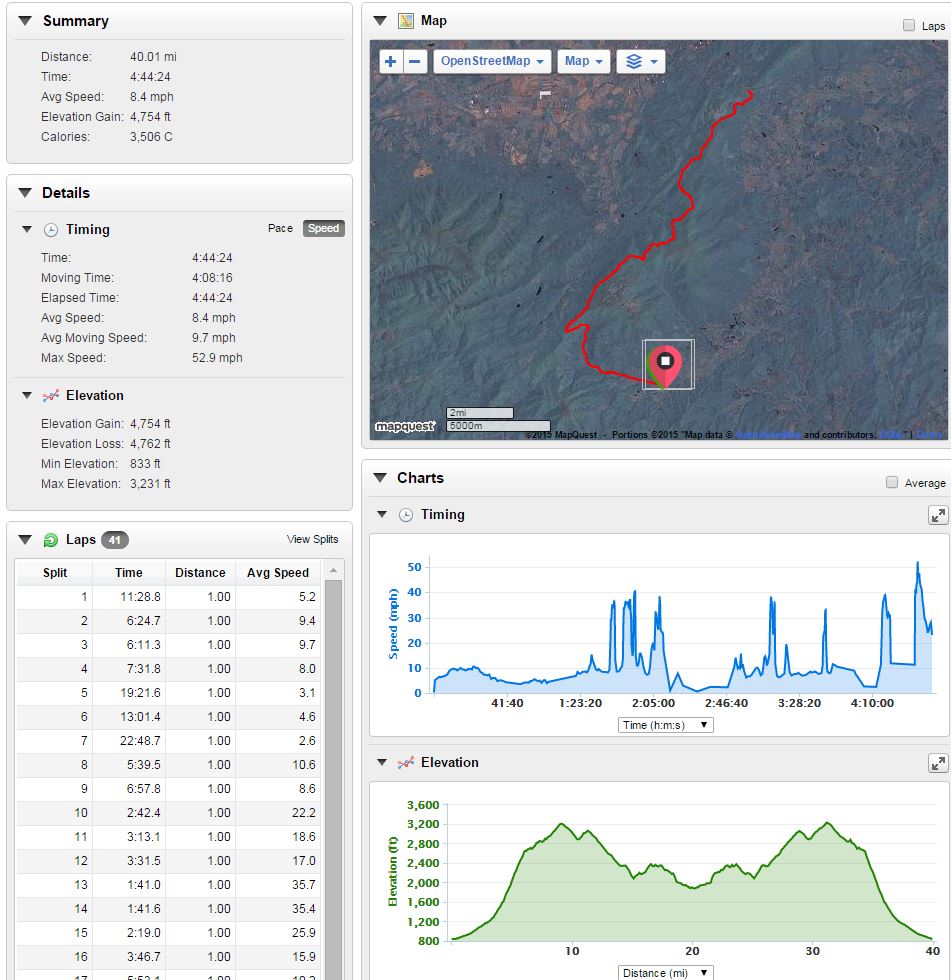
Task: Open the OpenStreetMap provider dropdown
Action: pos(492,62)
